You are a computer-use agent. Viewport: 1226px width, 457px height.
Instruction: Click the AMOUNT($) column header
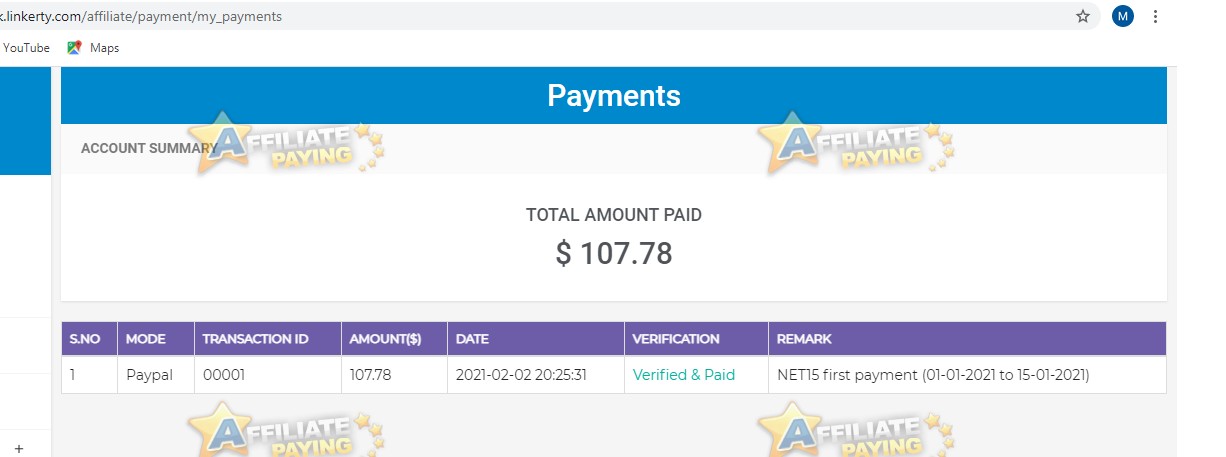394,339
